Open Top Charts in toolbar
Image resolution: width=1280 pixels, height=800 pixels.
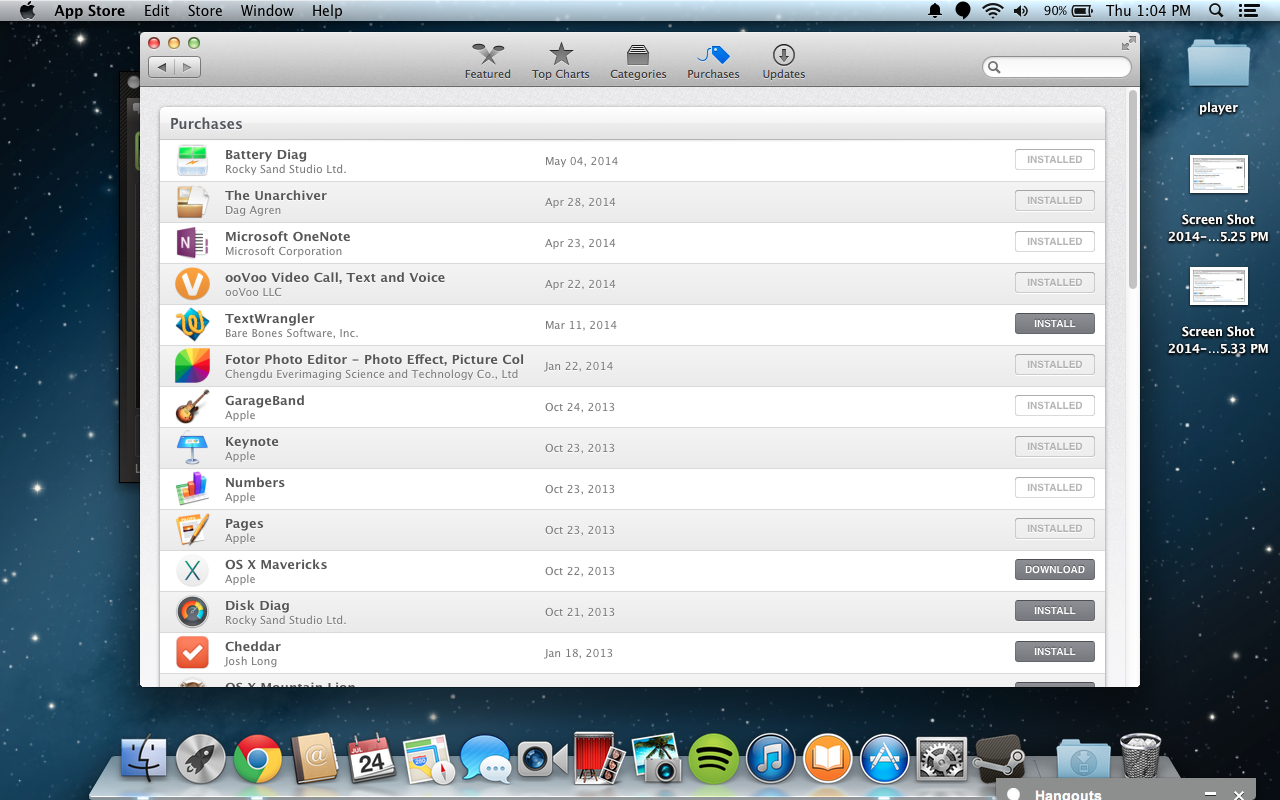pos(560,61)
